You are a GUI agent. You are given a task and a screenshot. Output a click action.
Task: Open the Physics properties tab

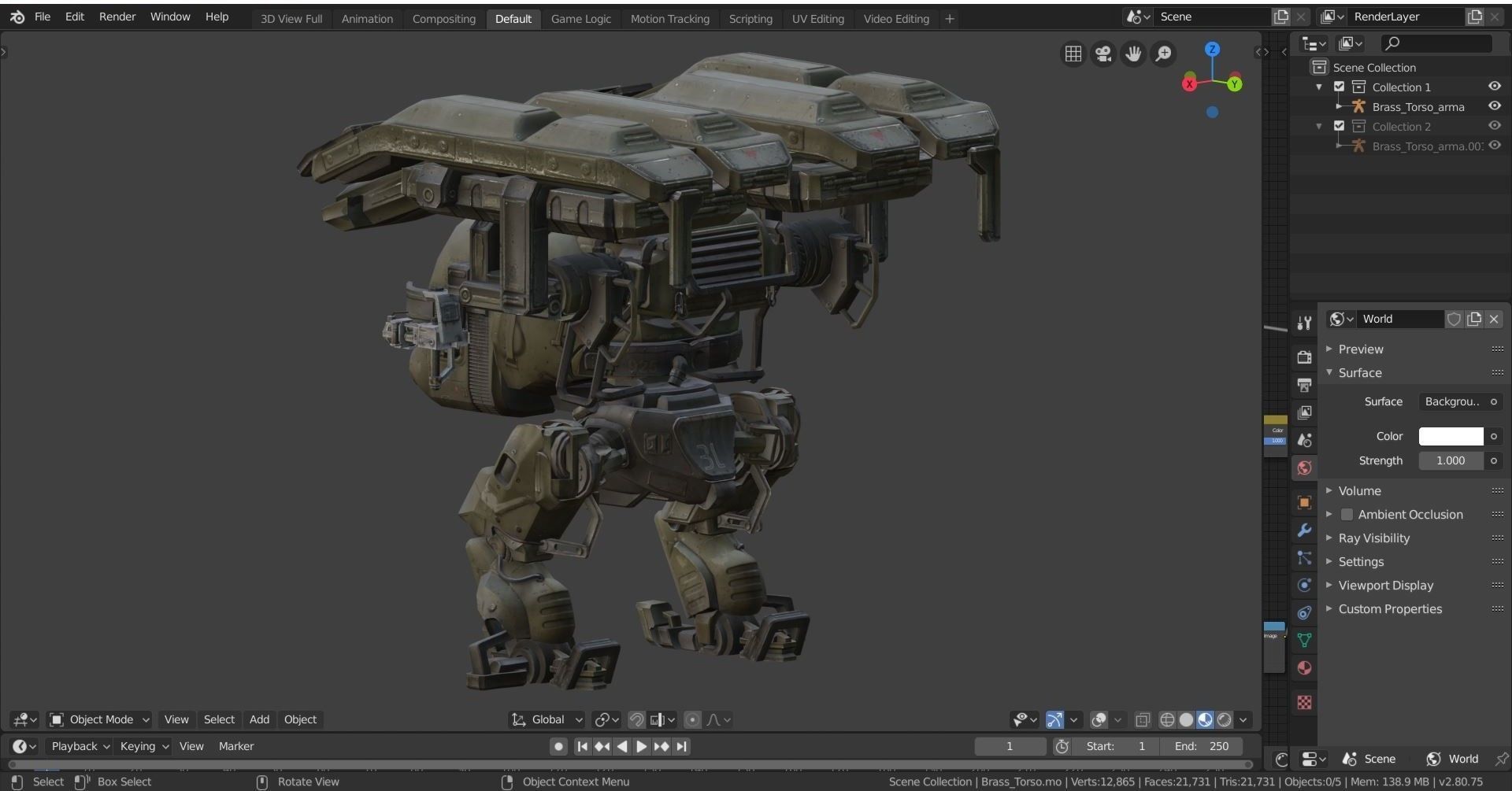(1304, 585)
